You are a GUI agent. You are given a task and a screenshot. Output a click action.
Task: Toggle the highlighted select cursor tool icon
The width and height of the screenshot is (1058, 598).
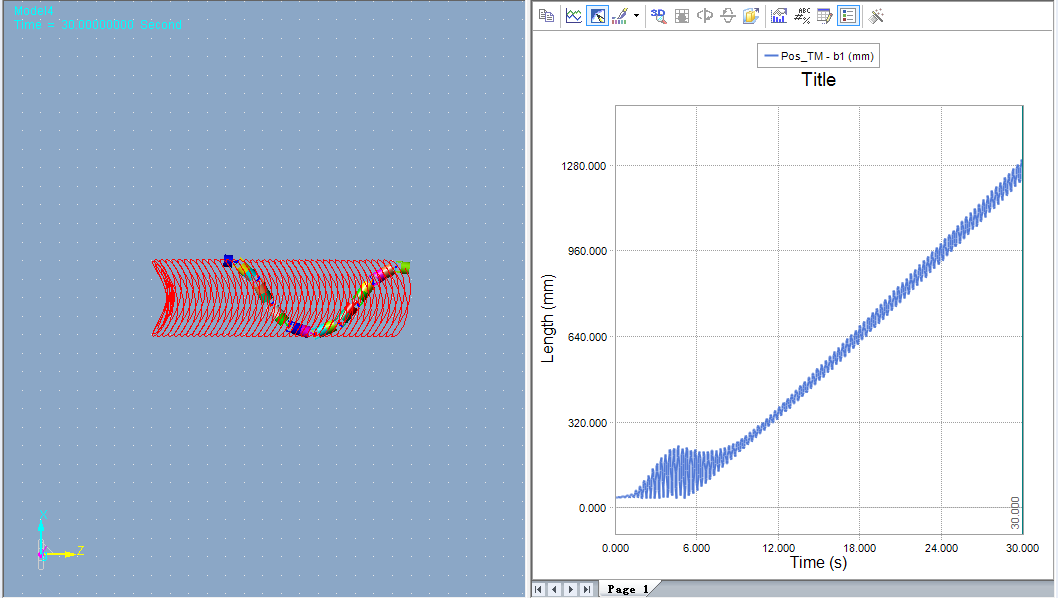597,16
